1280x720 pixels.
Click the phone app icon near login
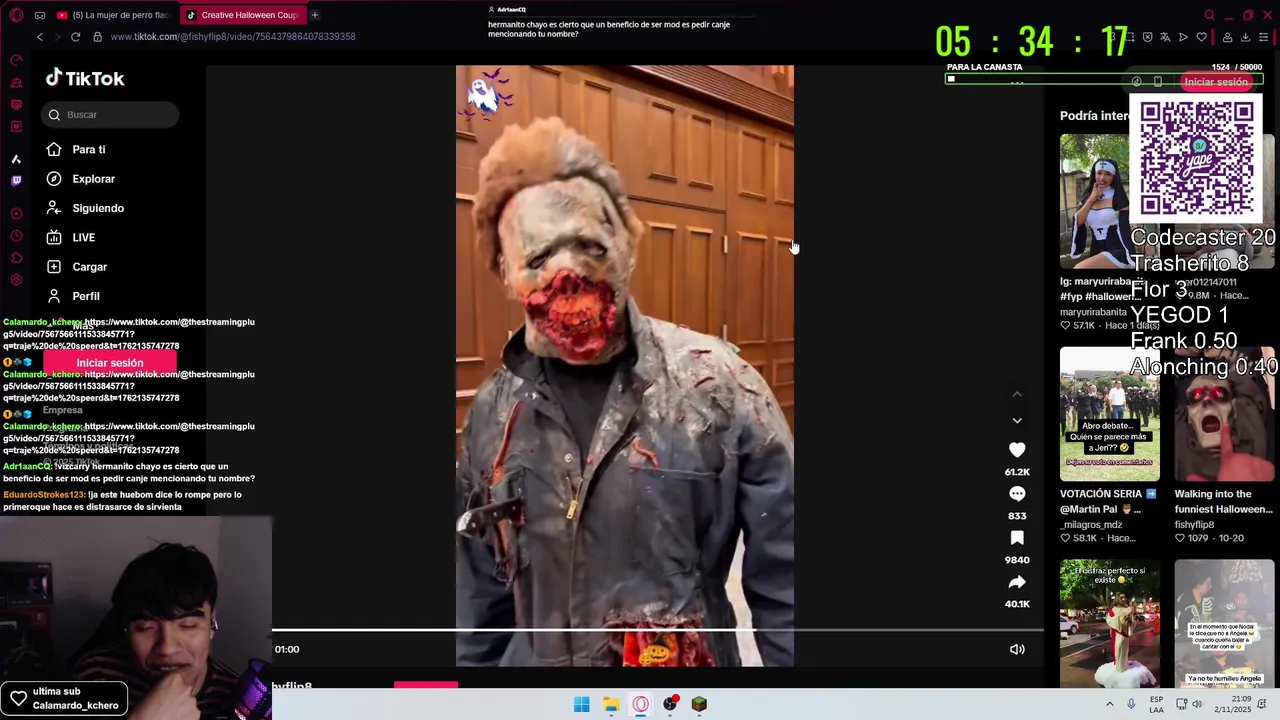pos(1158,82)
